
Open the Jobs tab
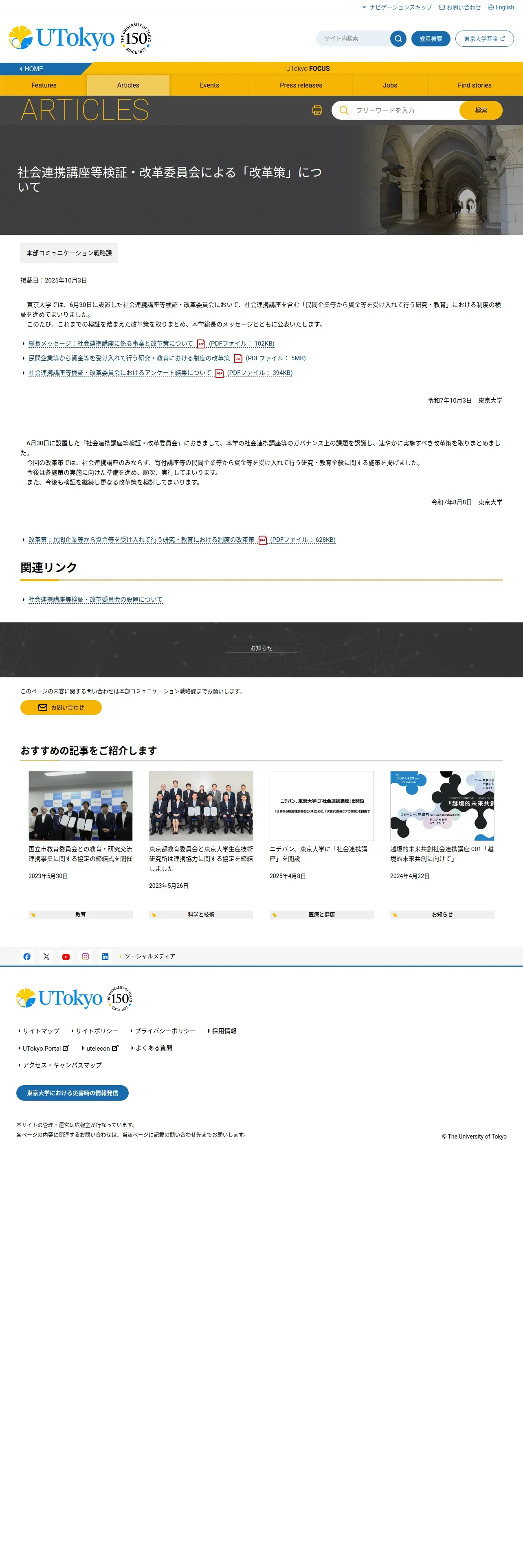[x=390, y=85]
